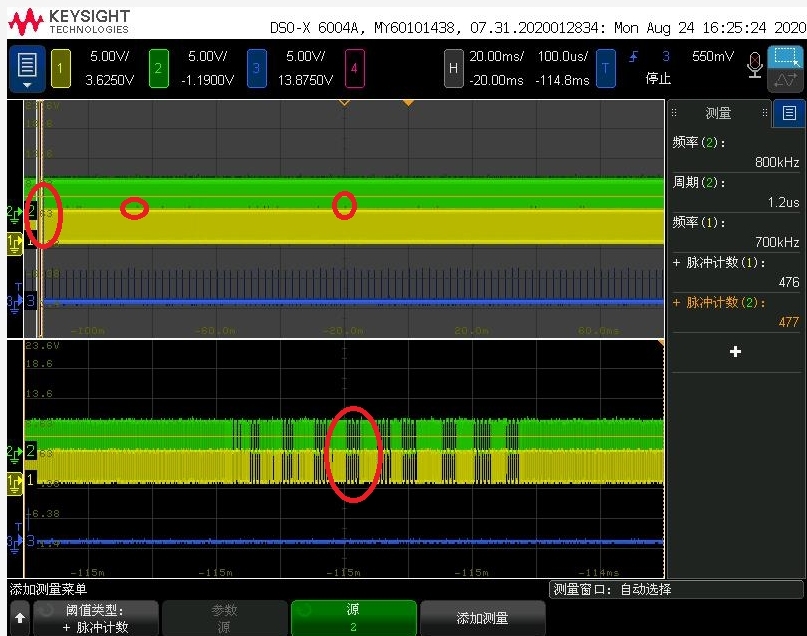Open trigger T settings badge
The height and width of the screenshot is (636, 807).
(x=606, y=68)
